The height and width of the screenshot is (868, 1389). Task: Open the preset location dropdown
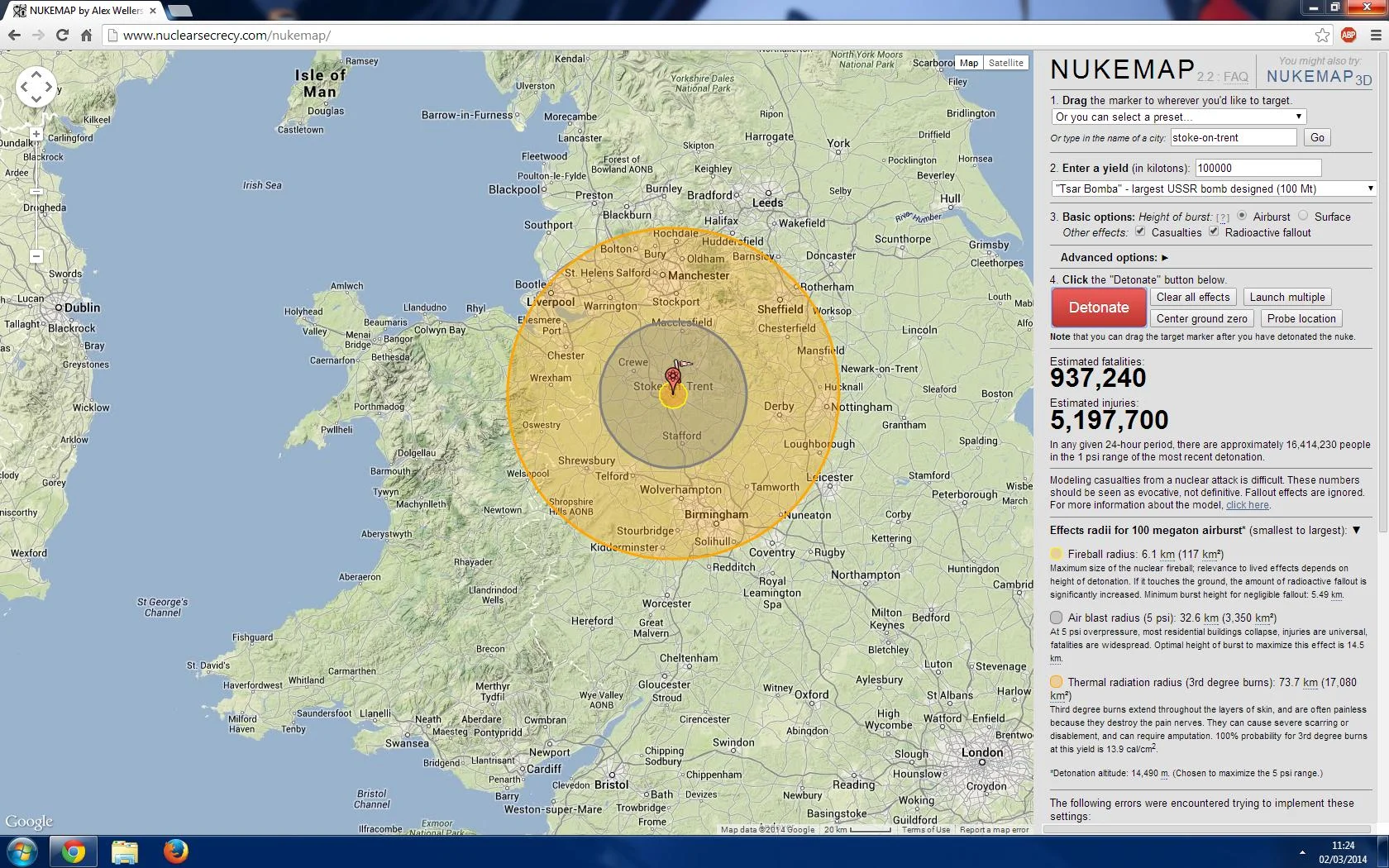click(1179, 117)
